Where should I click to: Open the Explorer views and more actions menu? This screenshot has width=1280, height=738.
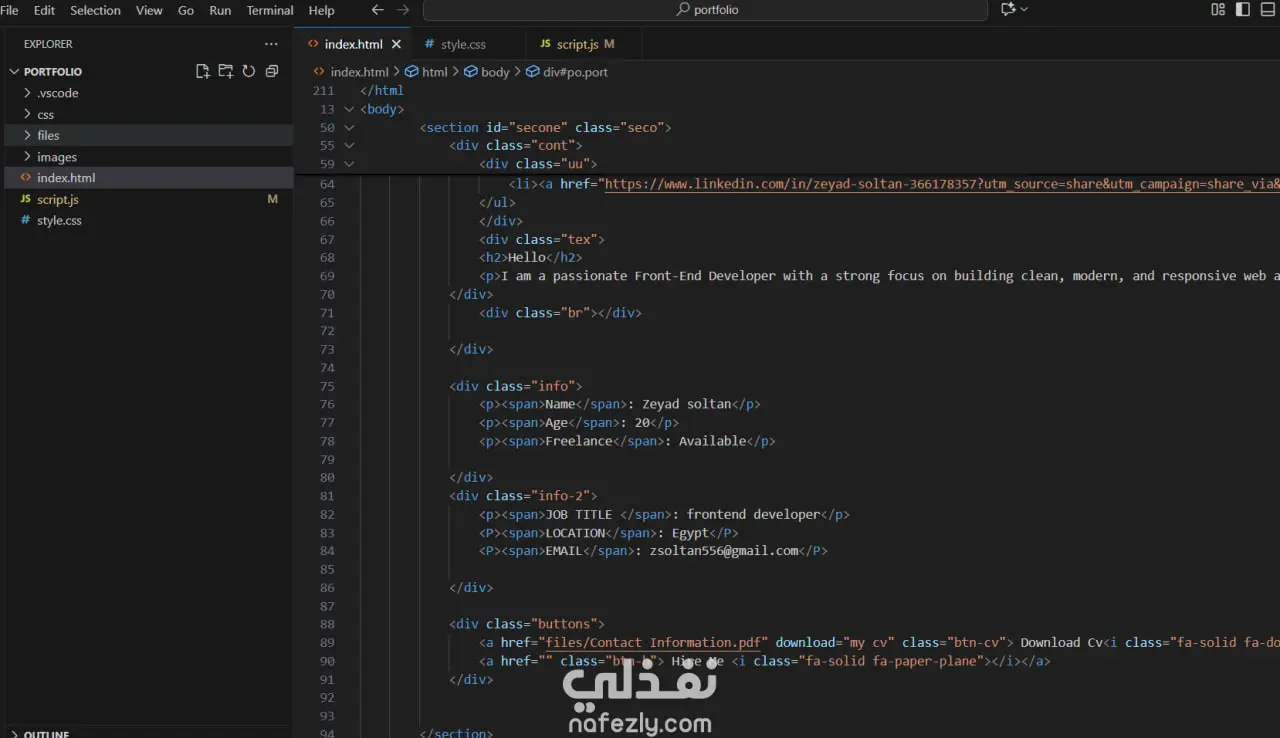[x=271, y=44]
